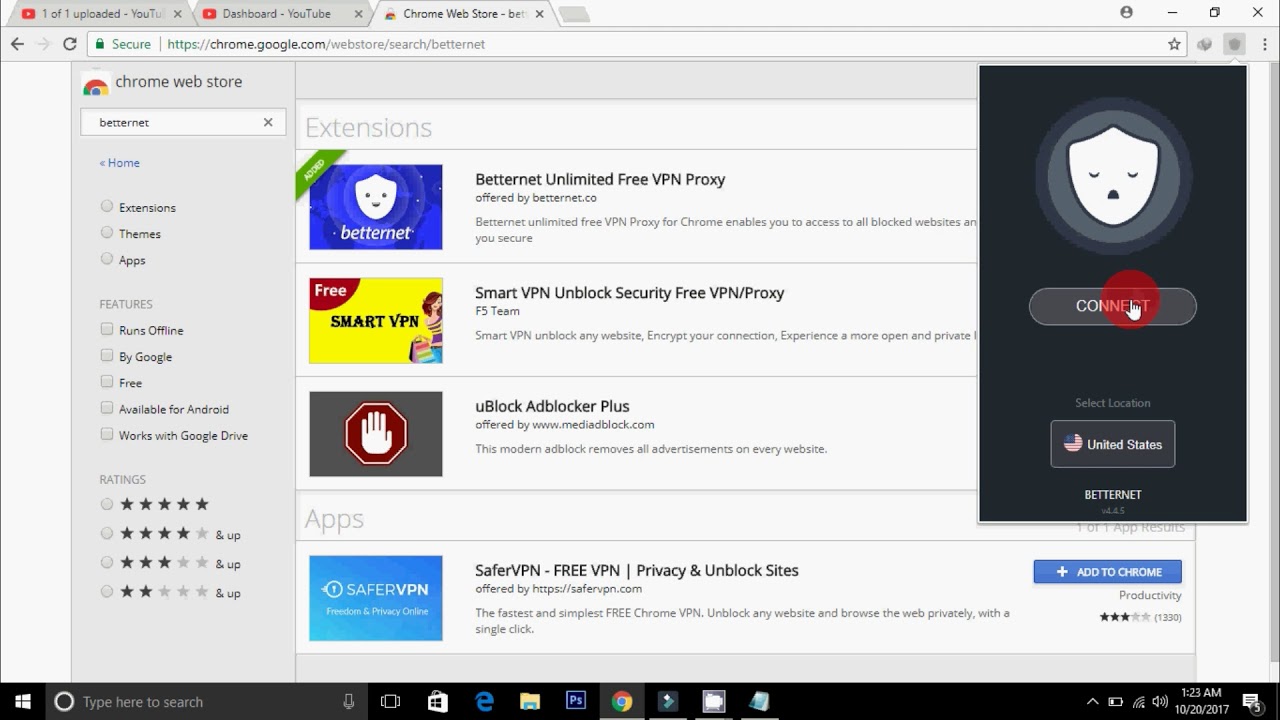Tick the Works with Google Drive checkbox
The height and width of the screenshot is (720, 1280).
pos(107,434)
